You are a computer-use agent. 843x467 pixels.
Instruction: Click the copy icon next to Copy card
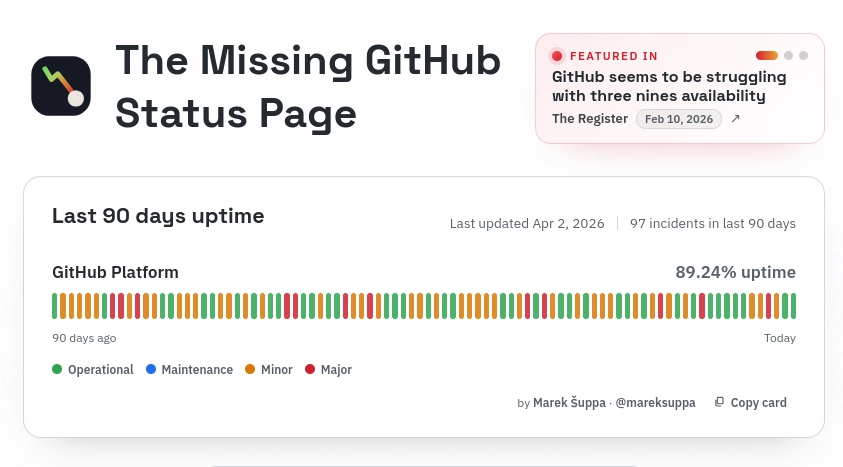click(719, 403)
